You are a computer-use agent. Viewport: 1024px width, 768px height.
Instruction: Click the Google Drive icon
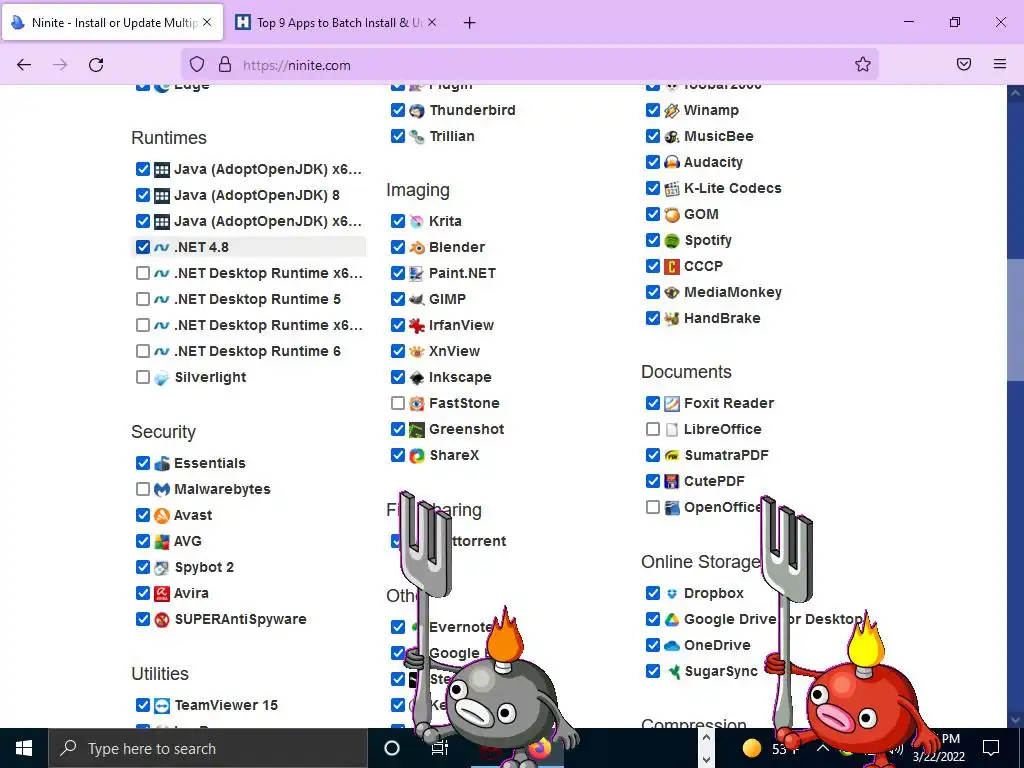click(x=672, y=620)
